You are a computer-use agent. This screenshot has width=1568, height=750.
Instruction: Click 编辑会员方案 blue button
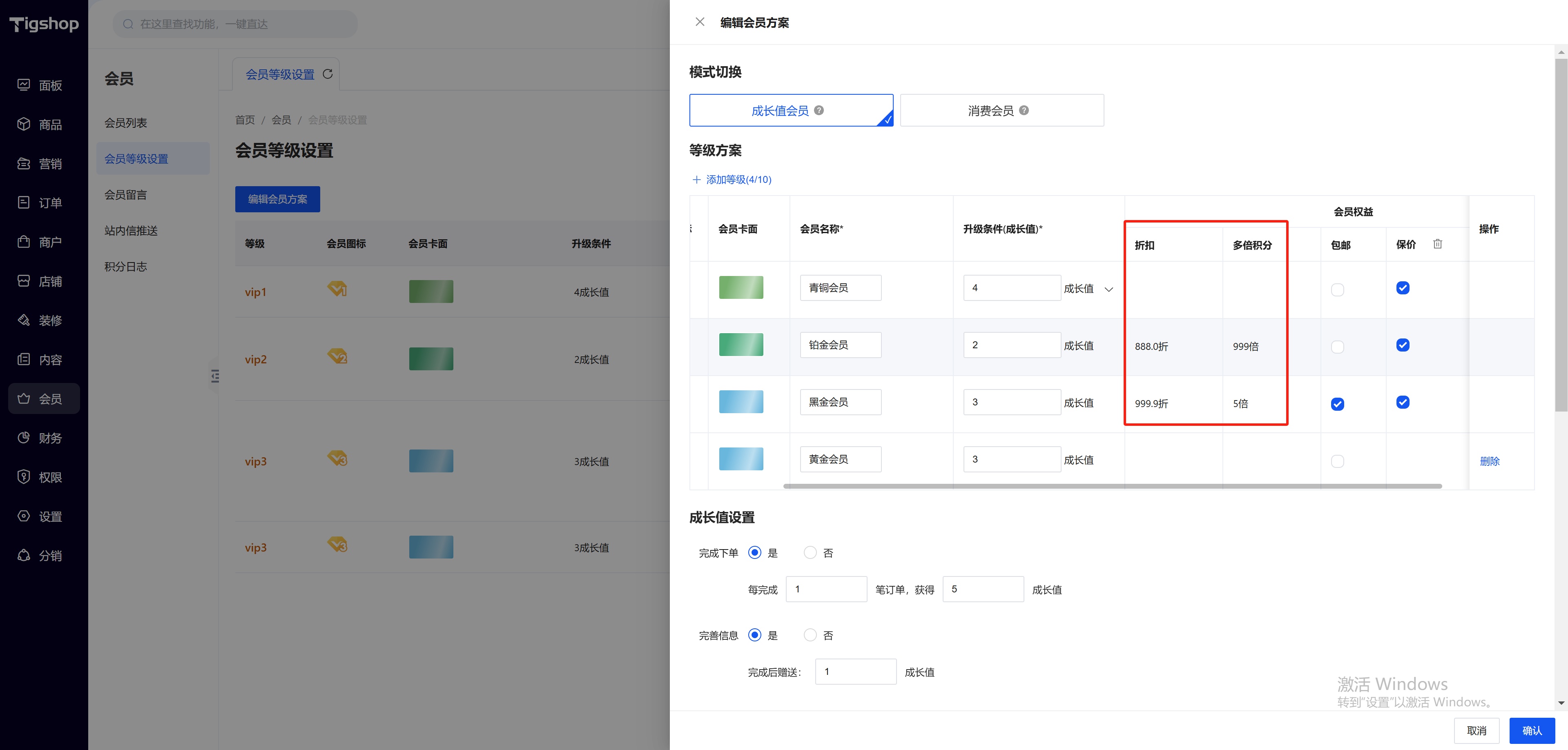click(278, 199)
